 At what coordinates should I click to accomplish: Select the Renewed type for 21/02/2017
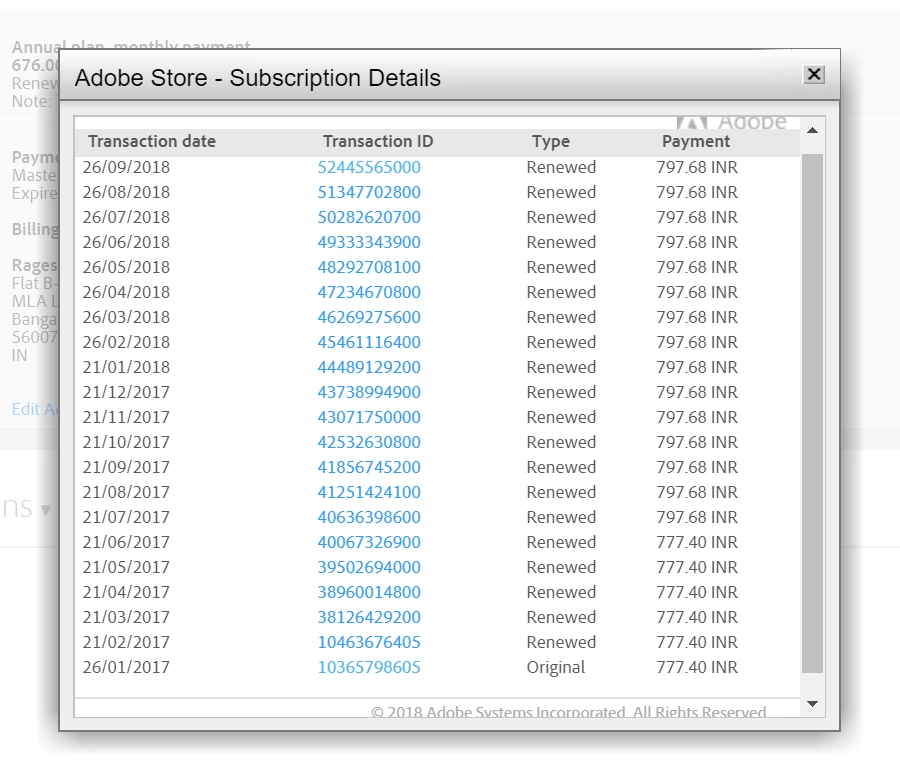[561, 642]
